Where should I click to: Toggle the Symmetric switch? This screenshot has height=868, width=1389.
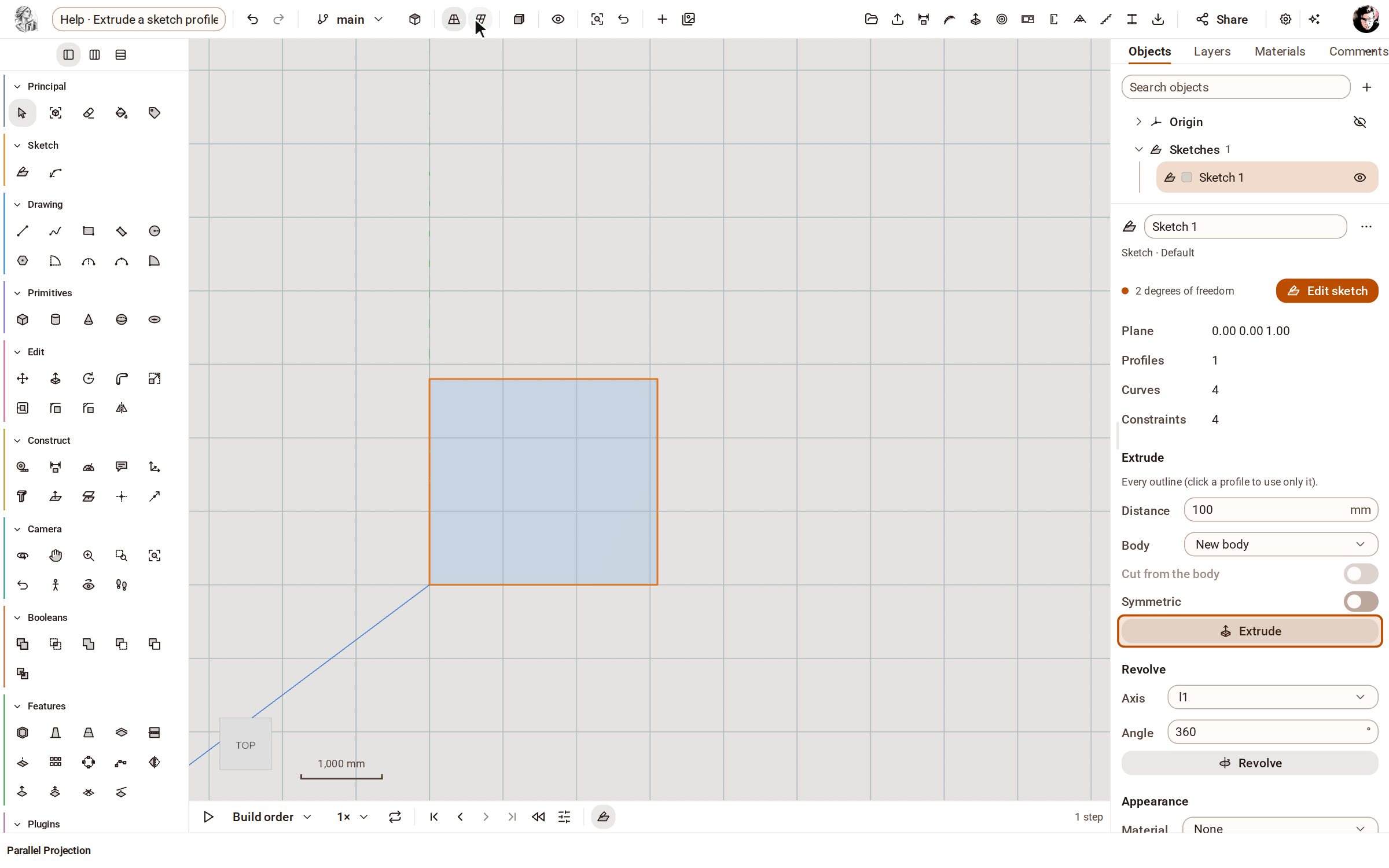point(1361,602)
